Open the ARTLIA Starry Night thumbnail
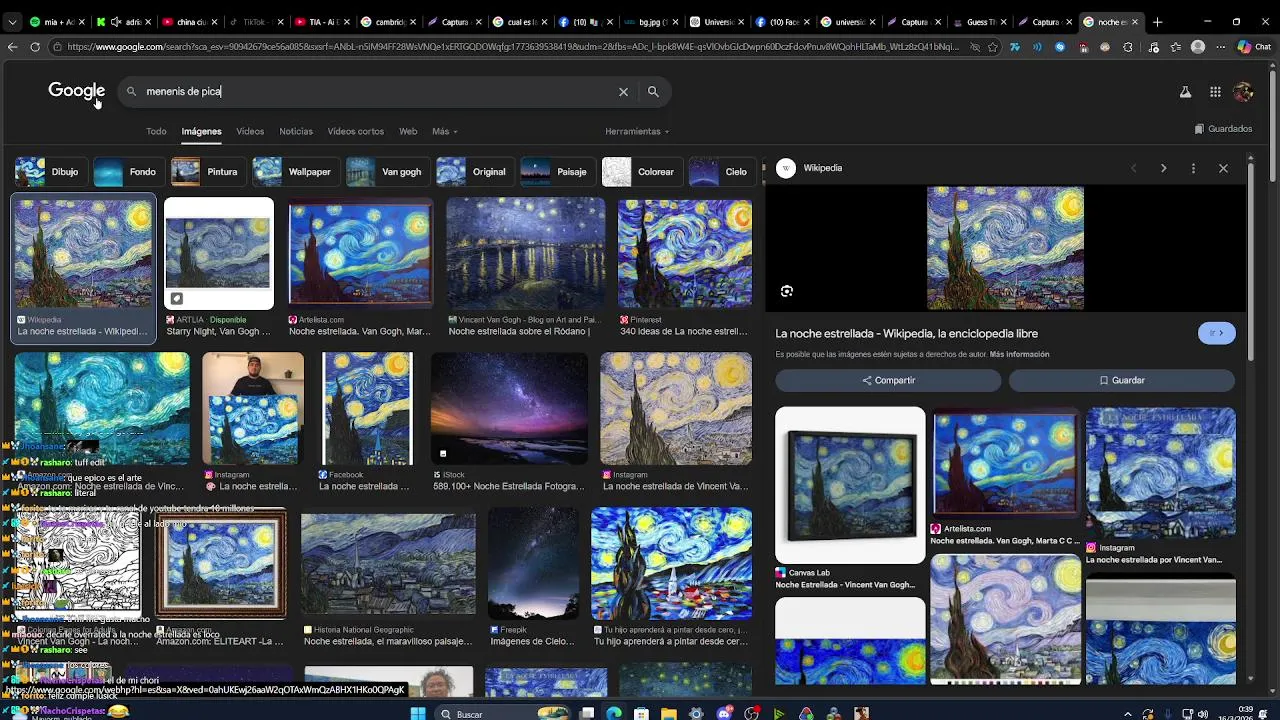Screen dimensions: 1280x720 [x=219, y=253]
